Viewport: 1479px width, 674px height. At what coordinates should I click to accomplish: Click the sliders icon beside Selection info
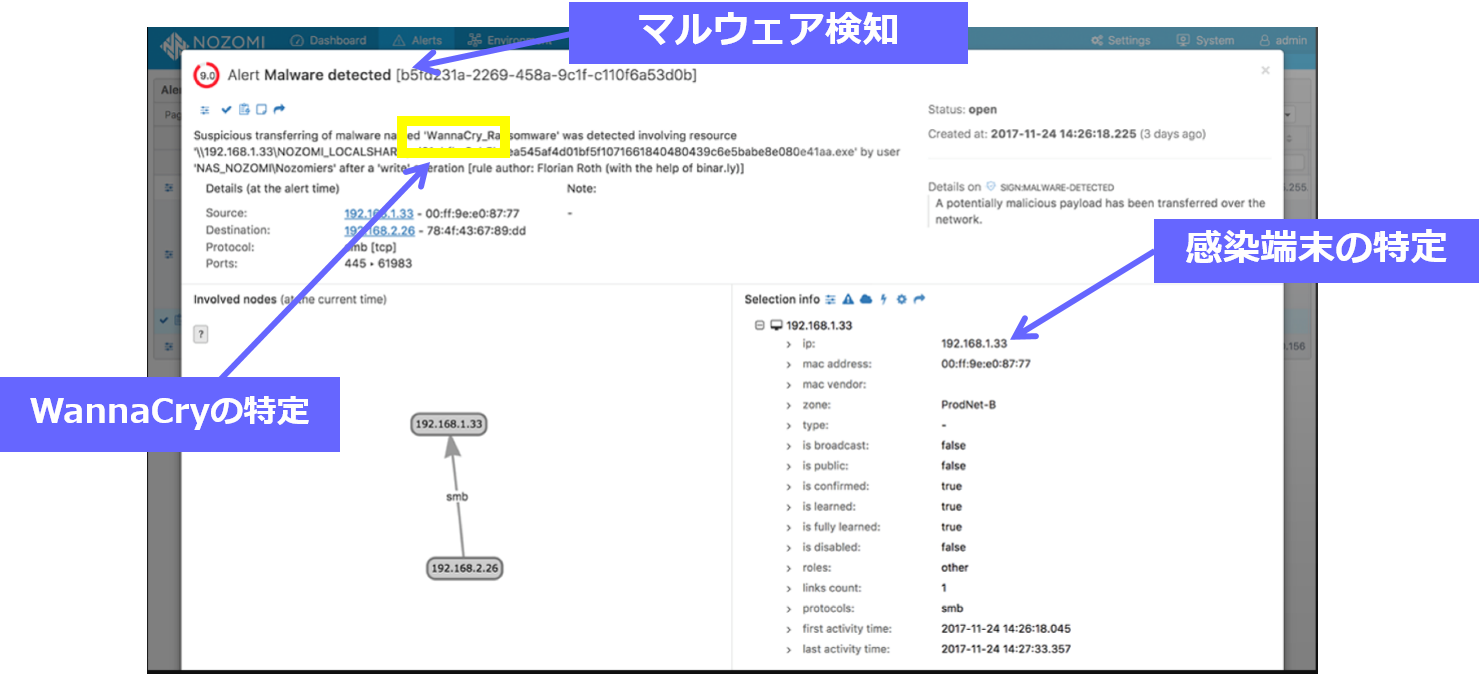(x=830, y=299)
